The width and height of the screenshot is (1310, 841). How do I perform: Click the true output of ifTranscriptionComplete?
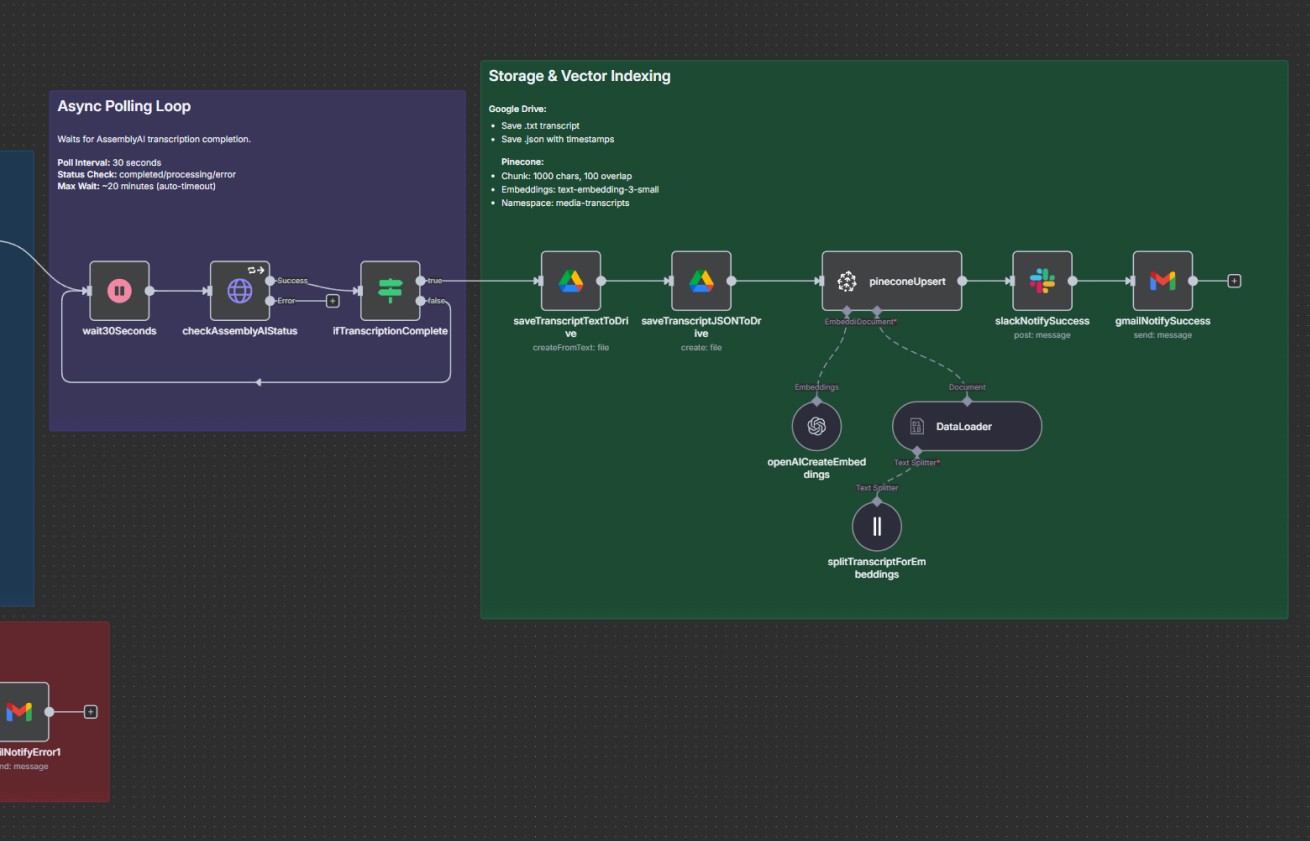[421, 281]
